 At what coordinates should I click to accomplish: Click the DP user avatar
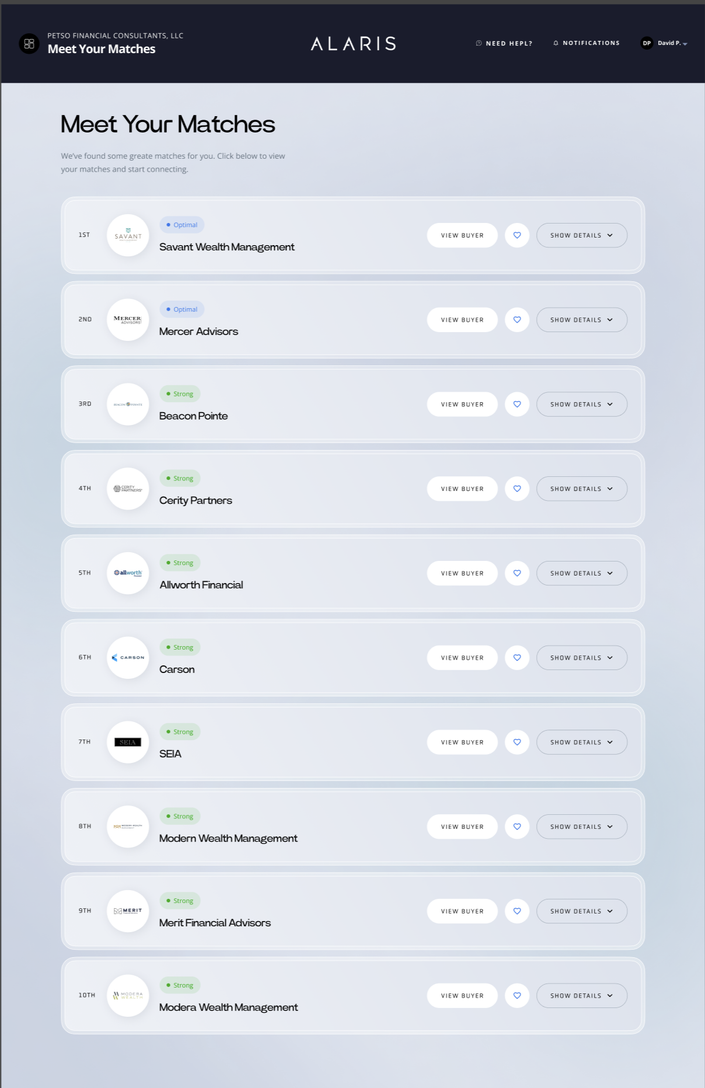coord(647,43)
